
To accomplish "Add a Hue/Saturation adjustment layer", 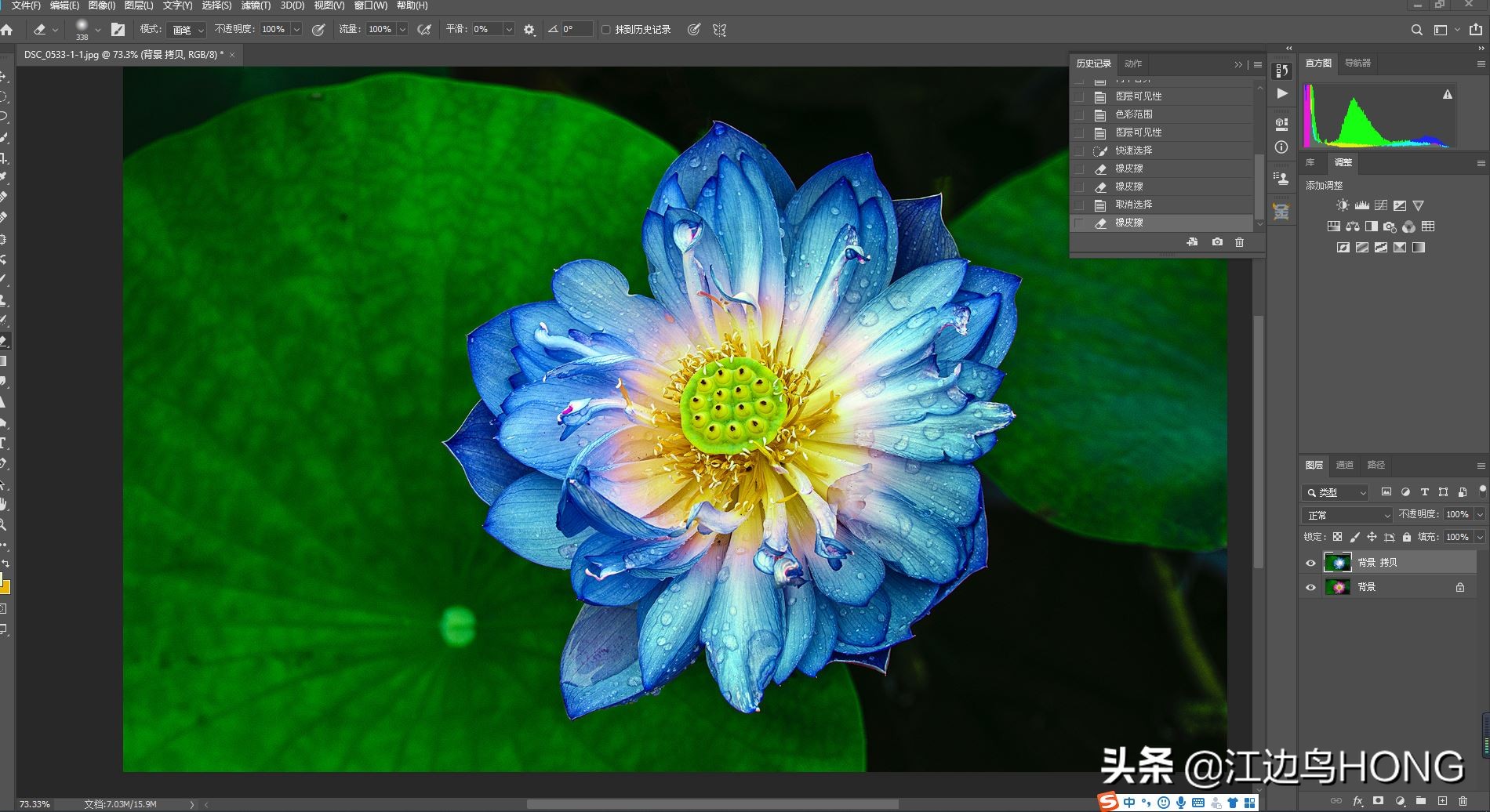I will (1333, 227).
